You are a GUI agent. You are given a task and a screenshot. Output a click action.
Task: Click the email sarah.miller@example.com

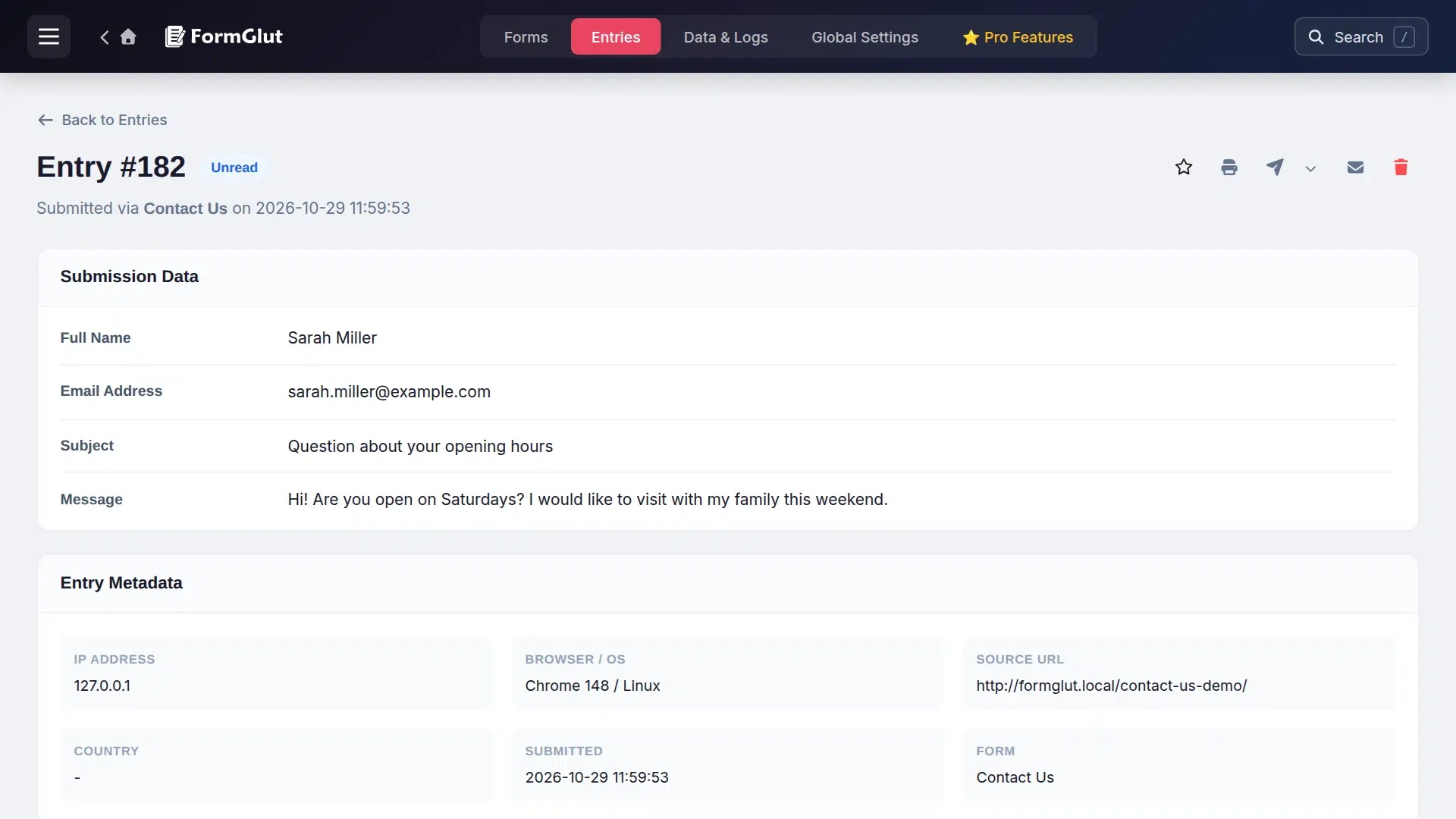pos(389,392)
